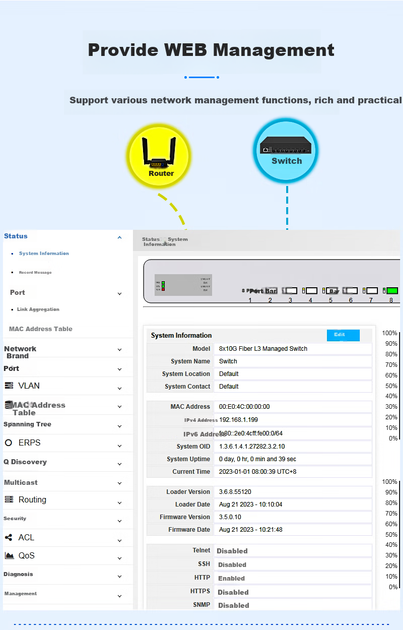403x630 pixels.
Task: Select port 3 on switch panel
Action: tap(290, 290)
